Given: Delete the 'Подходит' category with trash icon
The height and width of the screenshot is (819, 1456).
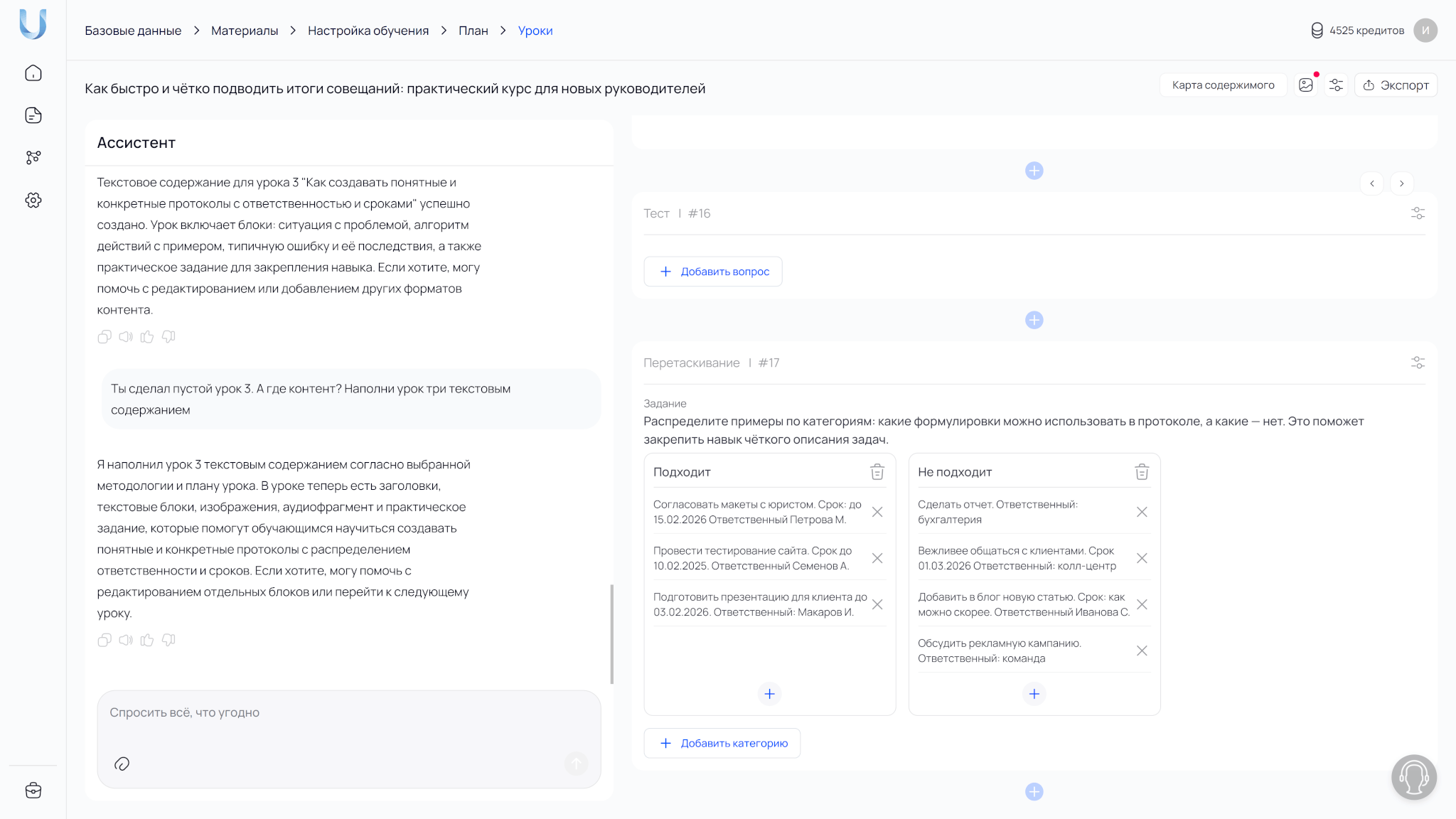Looking at the screenshot, I should coord(877,472).
